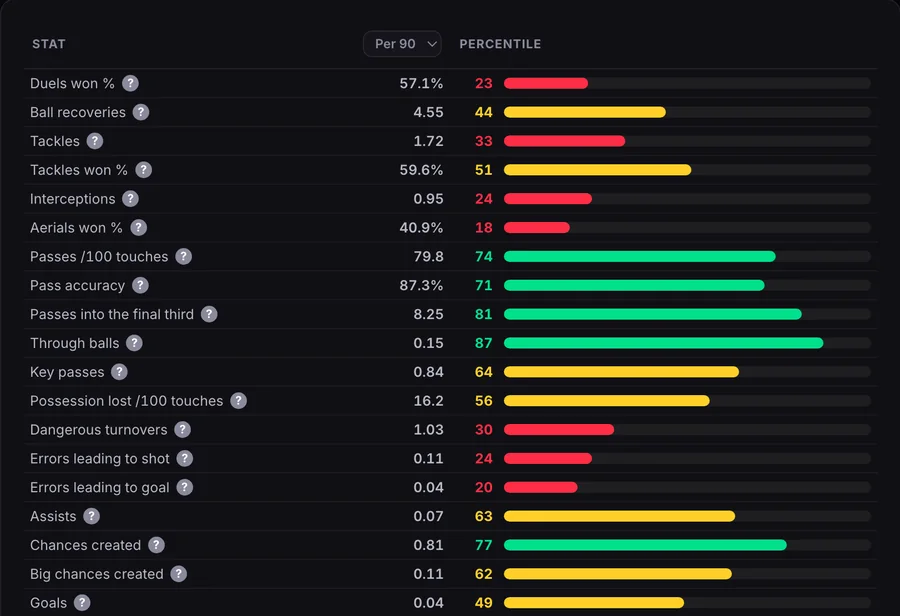This screenshot has height=616, width=900.
Task: Click the Interceptions value 0.95
Action: [x=428, y=199]
